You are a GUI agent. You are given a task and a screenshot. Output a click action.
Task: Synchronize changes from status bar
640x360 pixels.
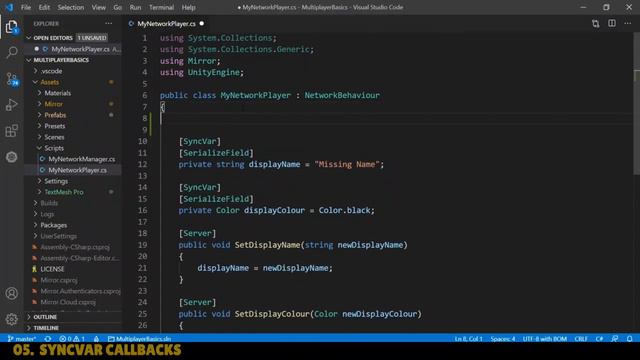tap(48, 339)
